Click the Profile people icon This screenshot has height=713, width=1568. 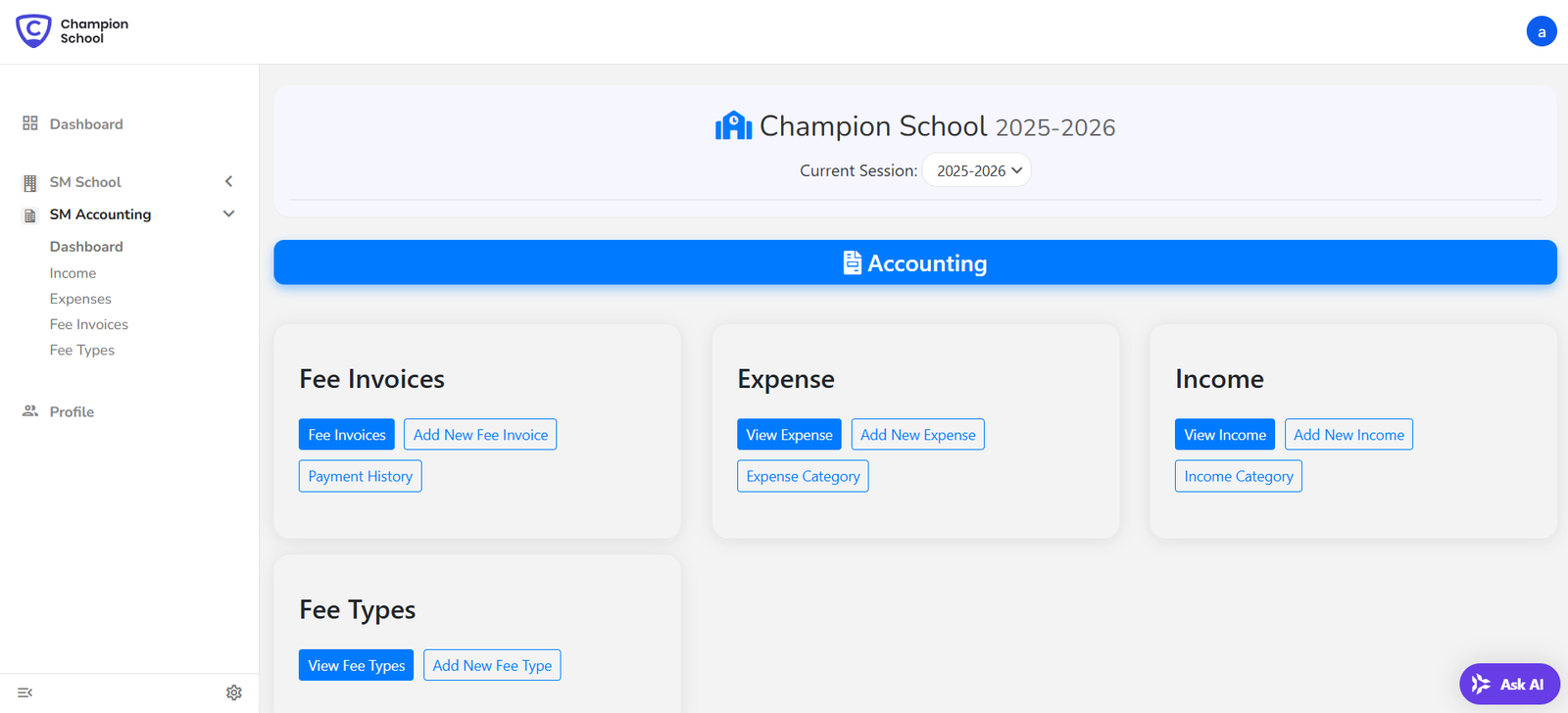pyautogui.click(x=30, y=411)
